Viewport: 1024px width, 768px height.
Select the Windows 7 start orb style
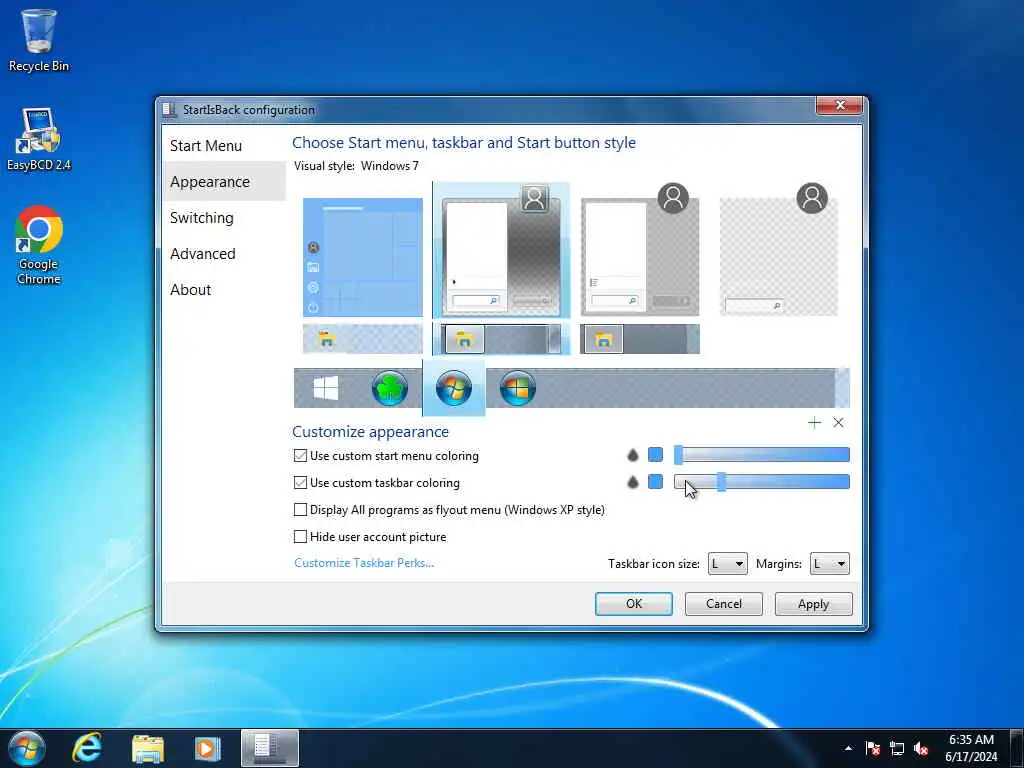[x=454, y=388]
